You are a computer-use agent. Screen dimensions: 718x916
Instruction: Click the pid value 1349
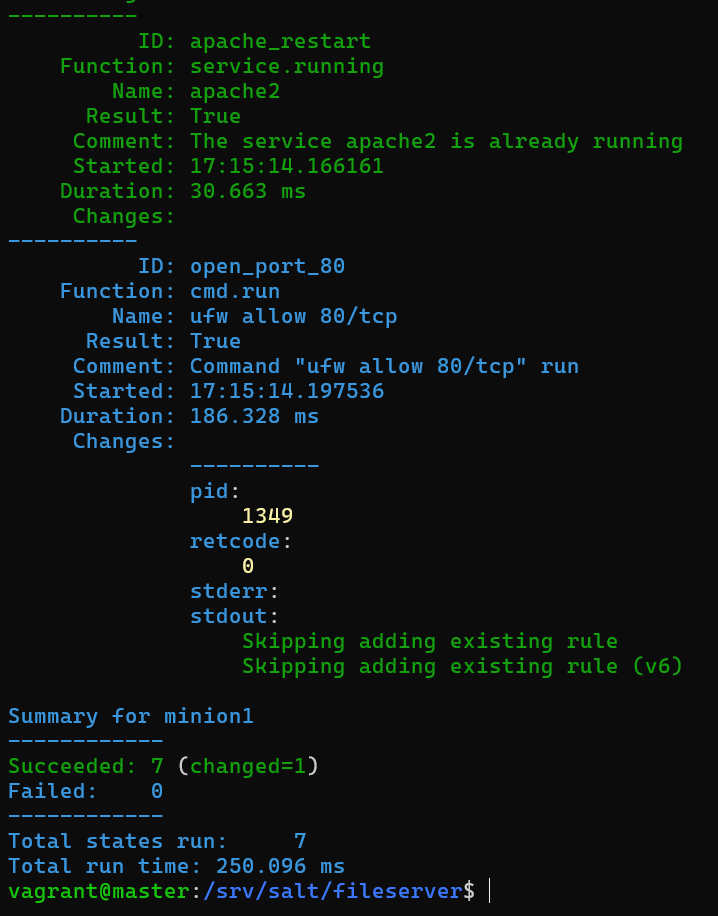click(x=267, y=516)
